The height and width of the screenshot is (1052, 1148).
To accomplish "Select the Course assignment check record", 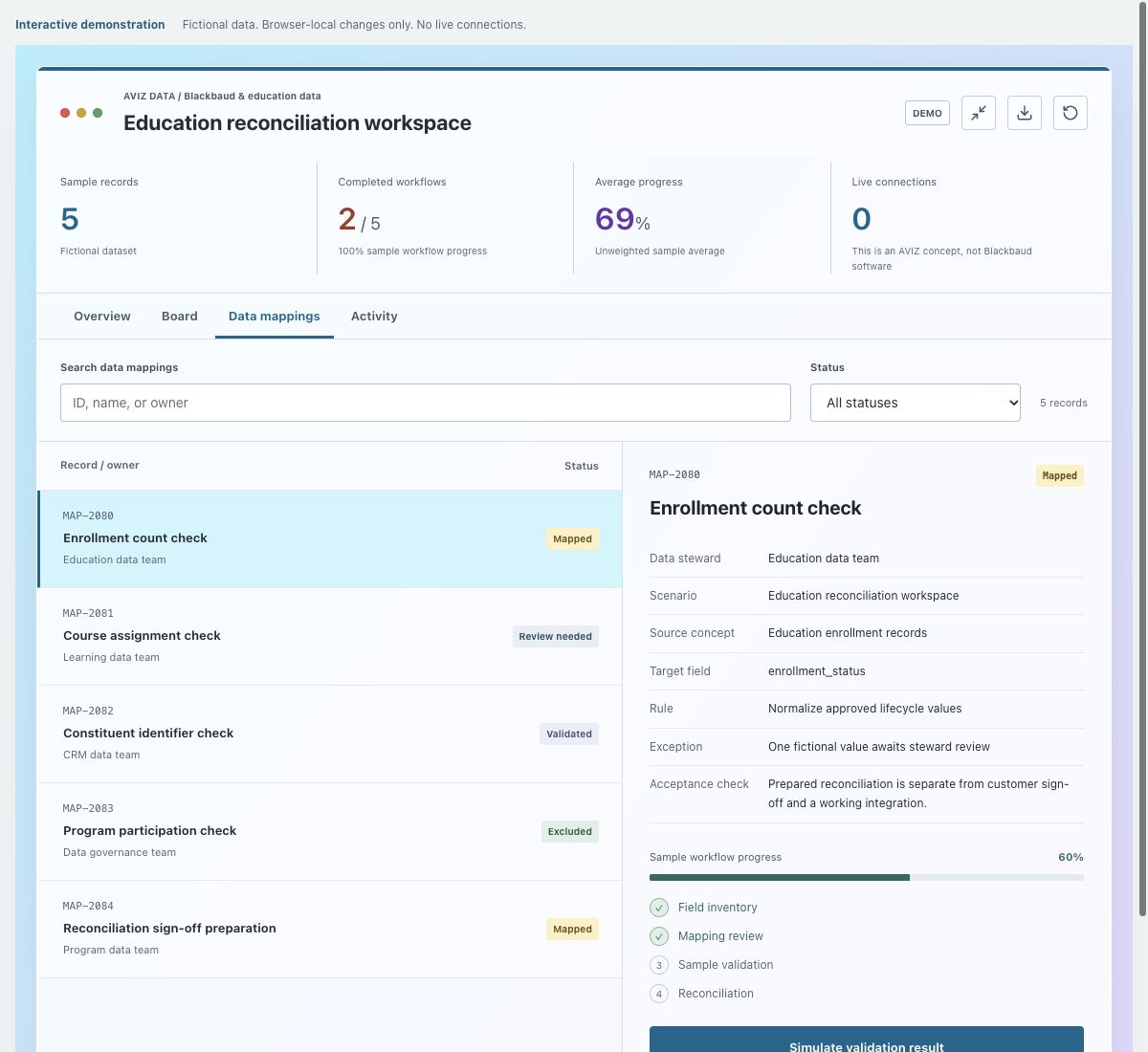I will (330, 637).
